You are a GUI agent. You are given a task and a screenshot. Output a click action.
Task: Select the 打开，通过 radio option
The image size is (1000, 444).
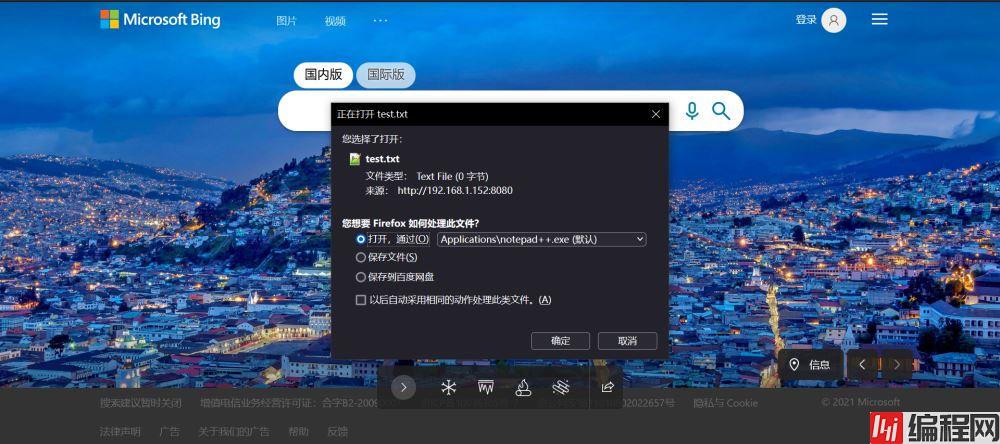point(361,239)
